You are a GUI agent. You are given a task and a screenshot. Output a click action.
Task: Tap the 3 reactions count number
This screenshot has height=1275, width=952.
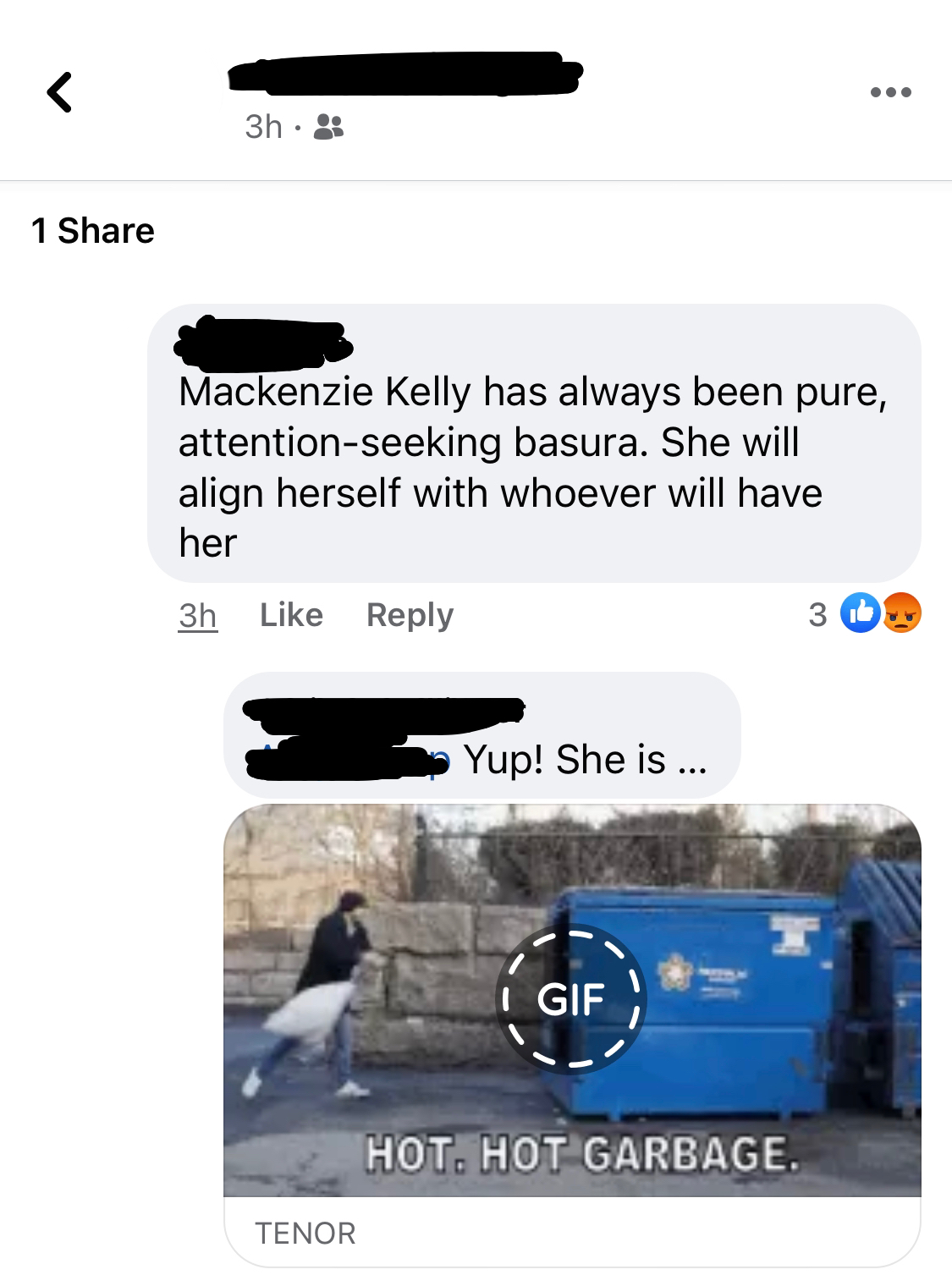point(817,614)
